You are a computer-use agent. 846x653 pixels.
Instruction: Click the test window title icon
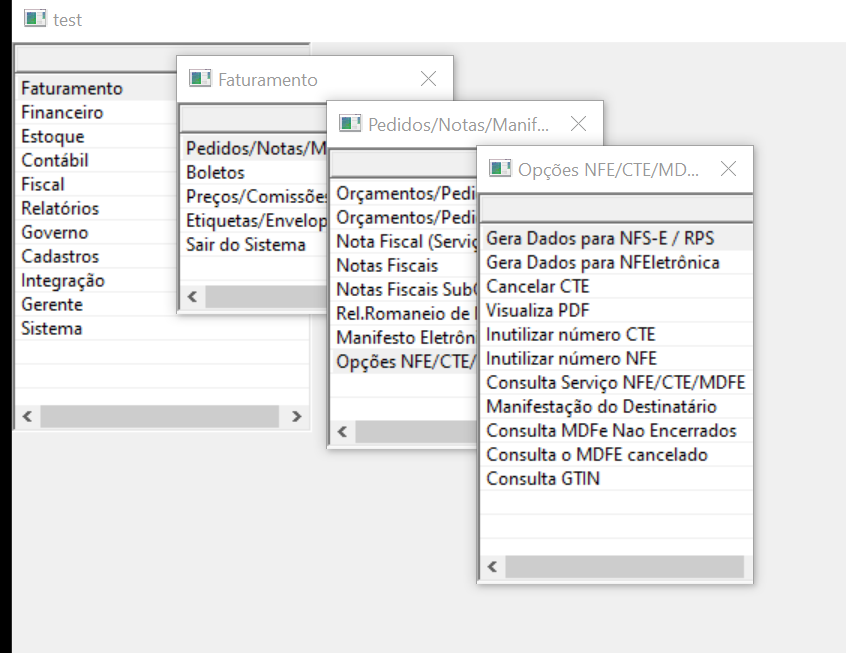[x=35, y=19]
